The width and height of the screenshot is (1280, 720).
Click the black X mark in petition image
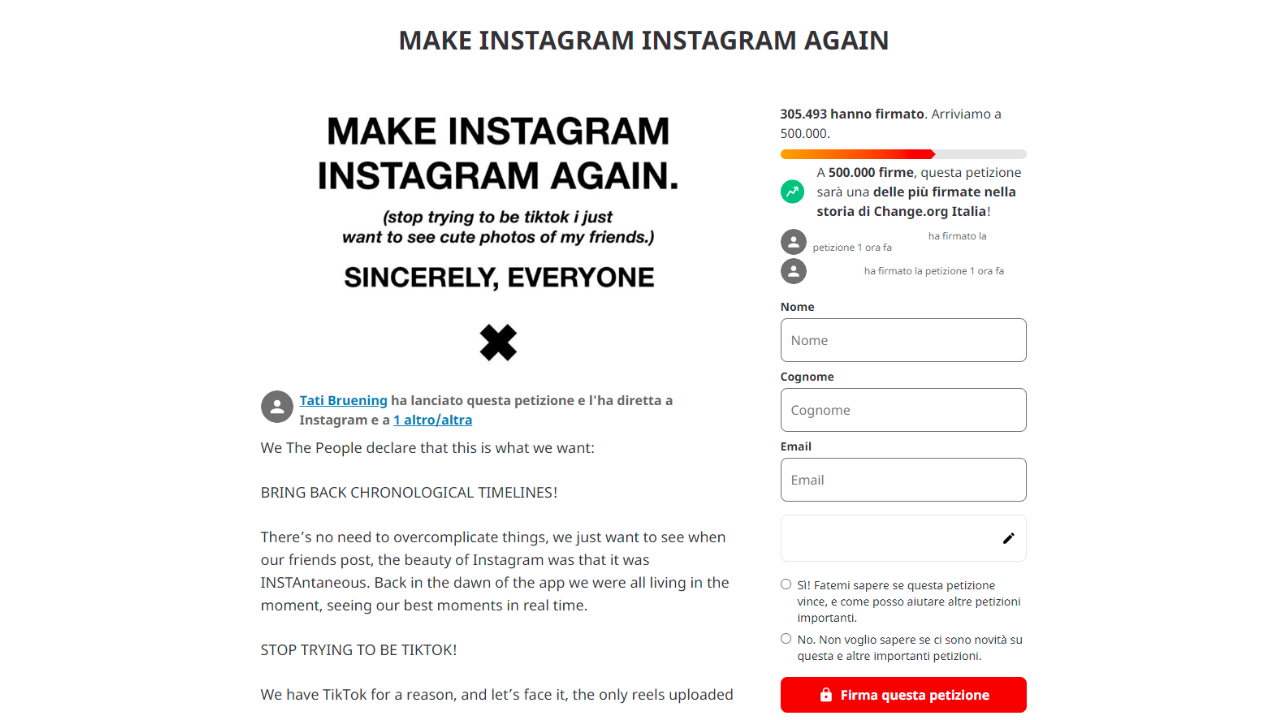[498, 343]
